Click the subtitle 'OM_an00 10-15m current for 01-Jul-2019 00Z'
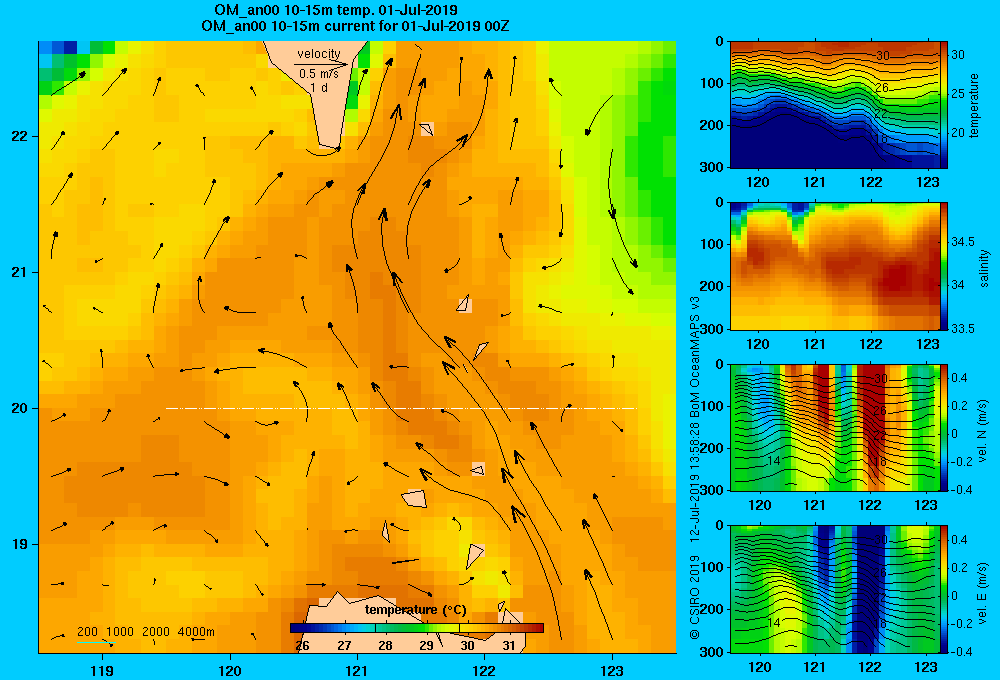This screenshot has height=680, width=1000. pyautogui.click(x=355, y=26)
